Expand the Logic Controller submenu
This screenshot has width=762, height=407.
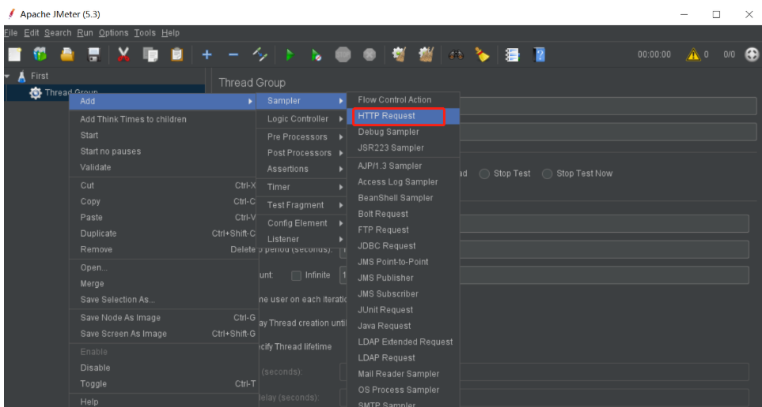pos(298,119)
